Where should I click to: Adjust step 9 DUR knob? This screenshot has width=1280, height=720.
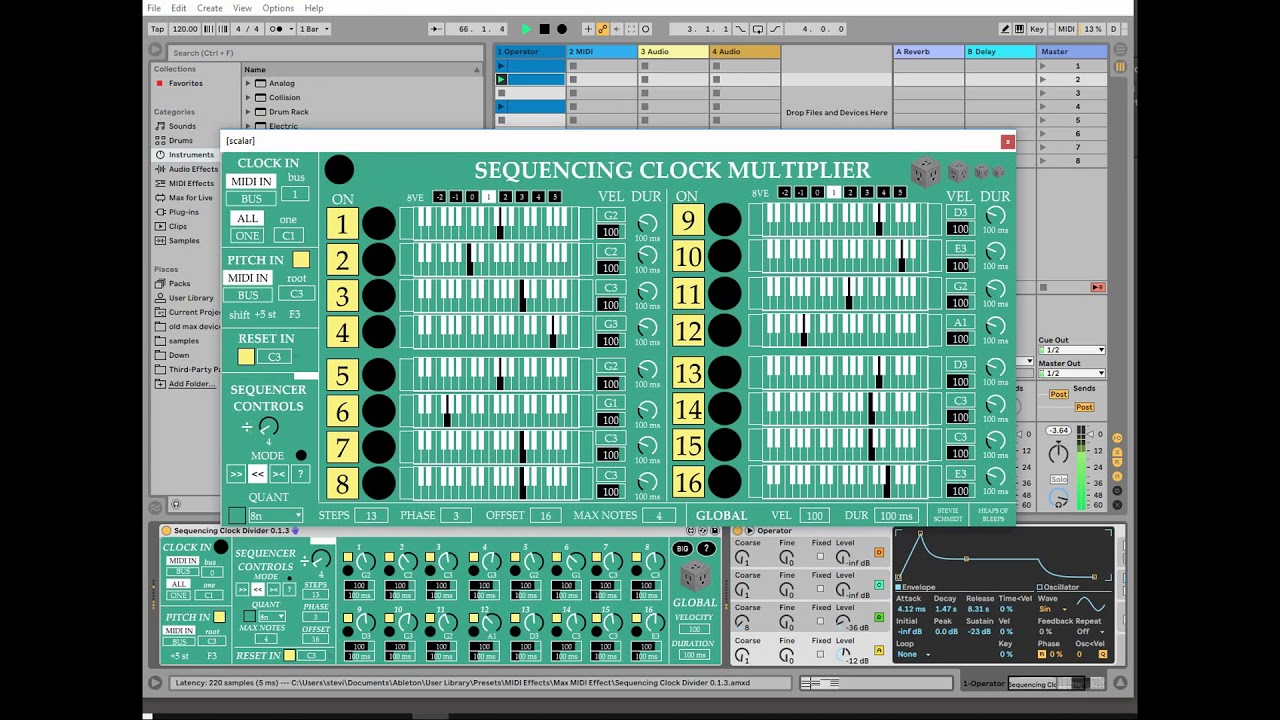click(995, 216)
